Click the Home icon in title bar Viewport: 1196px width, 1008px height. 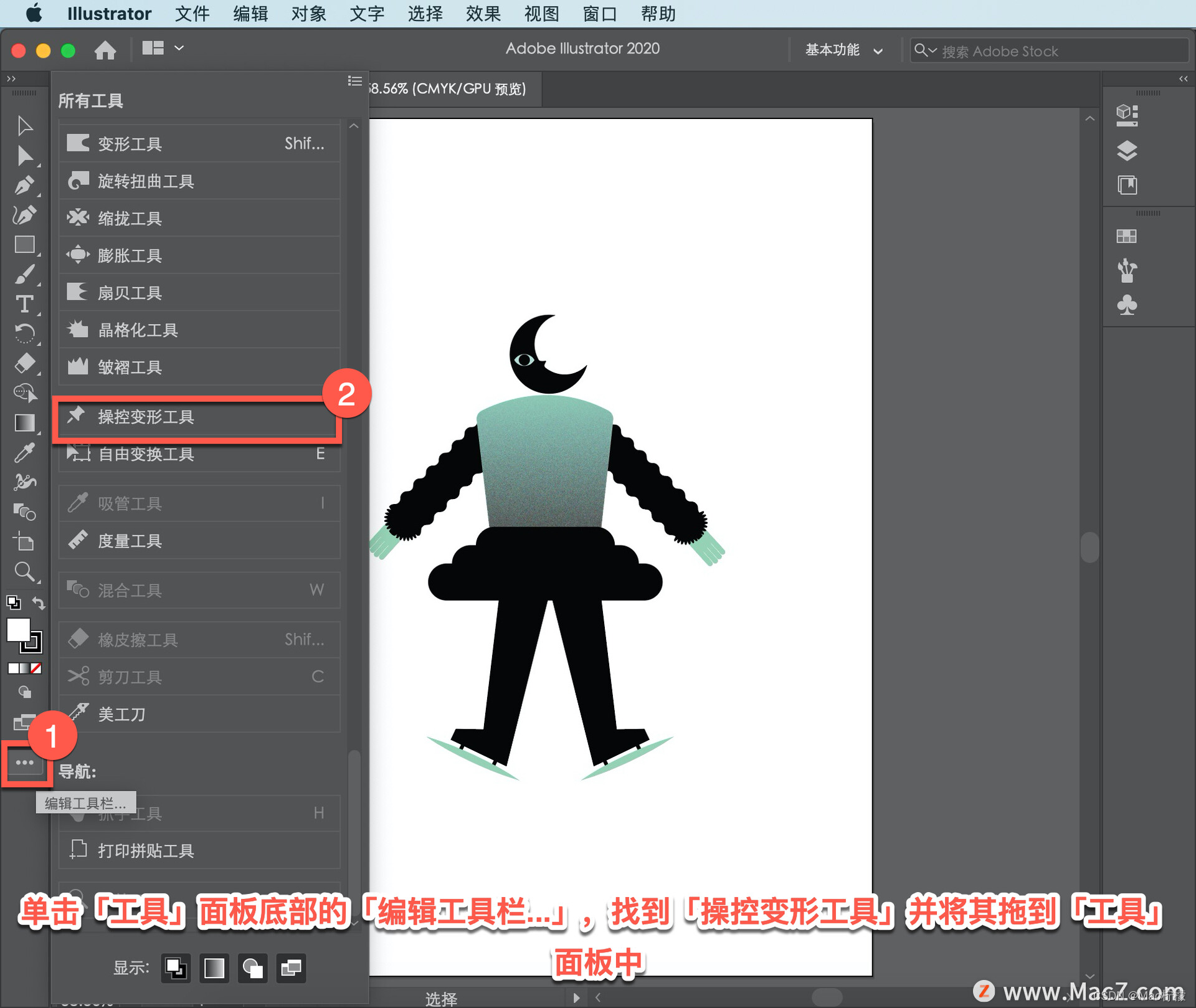pyautogui.click(x=105, y=50)
